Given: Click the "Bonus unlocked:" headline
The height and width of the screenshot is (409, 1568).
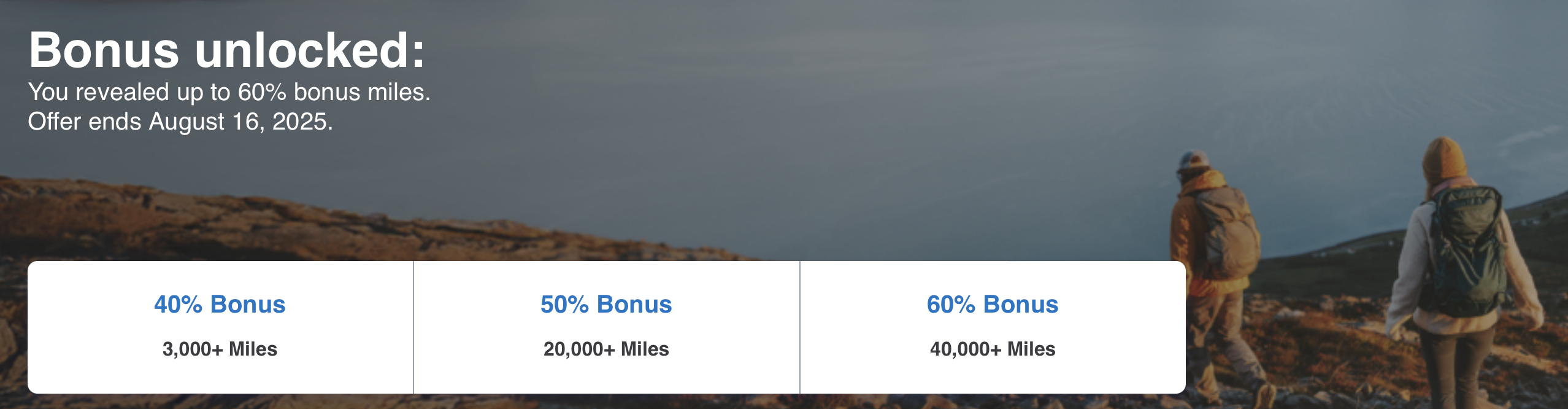Looking at the screenshot, I should 226,50.
